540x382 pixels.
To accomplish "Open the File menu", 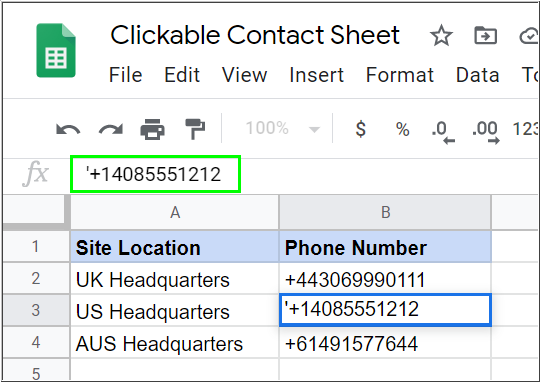I will [126, 75].
